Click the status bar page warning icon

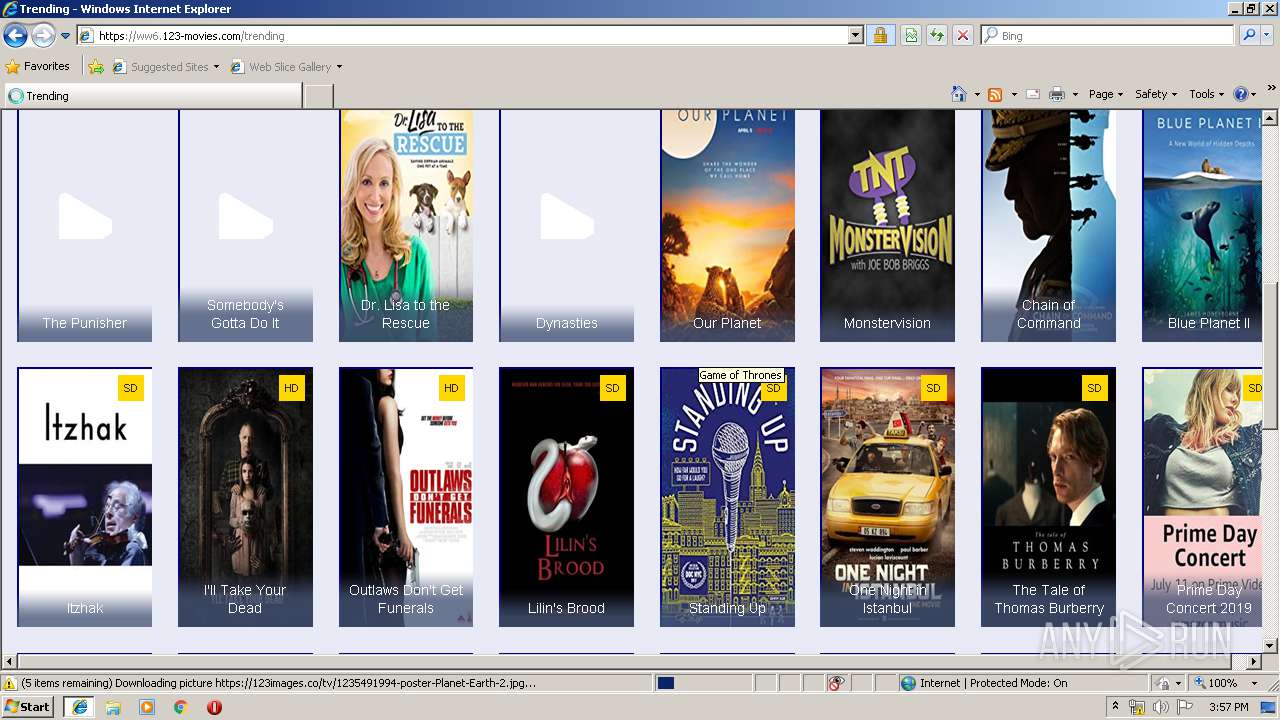pos(10,683)
